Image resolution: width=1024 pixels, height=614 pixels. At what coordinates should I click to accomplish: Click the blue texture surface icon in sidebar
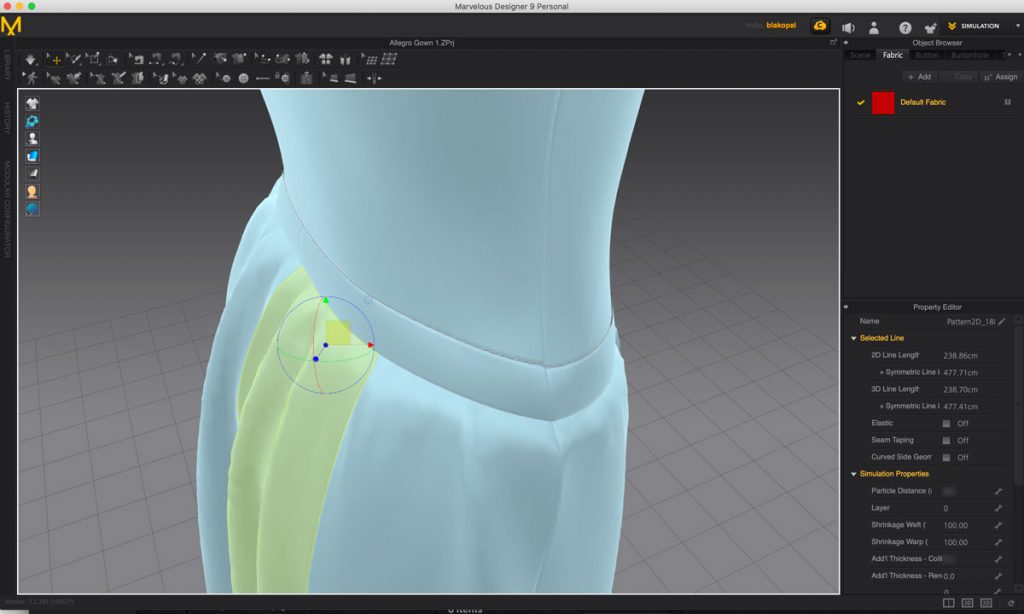coord(32,156)
